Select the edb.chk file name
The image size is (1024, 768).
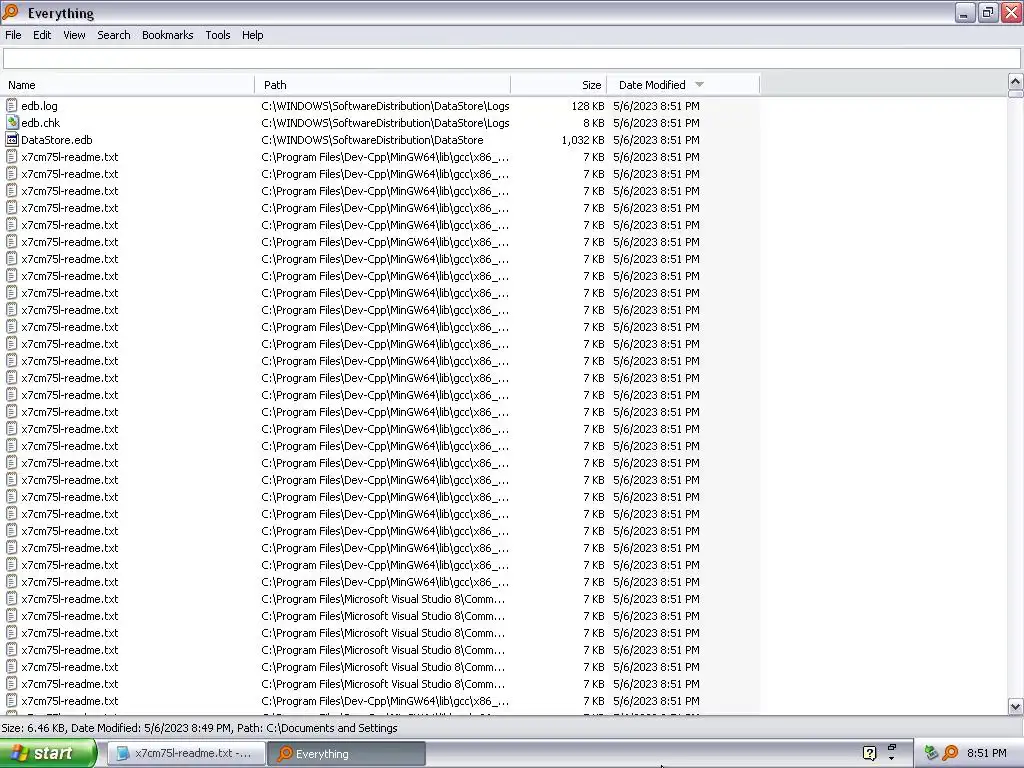point(40,122)
